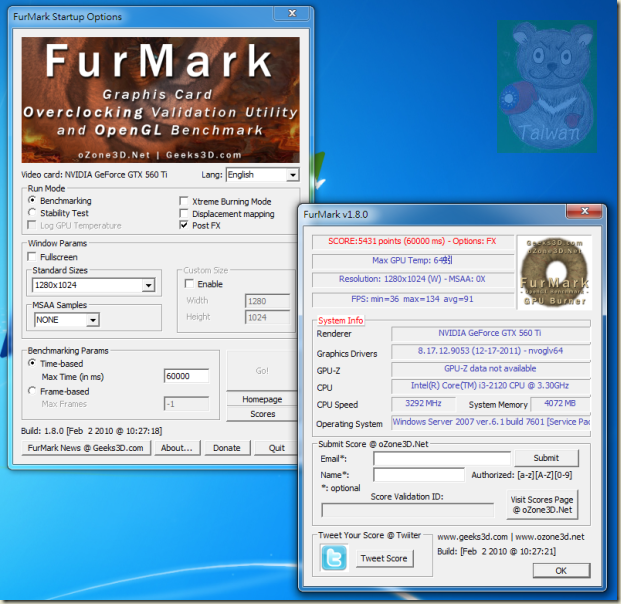The height and width of the screenshot is (604, 621).
Task: Click the Score Validation ID field
Action: (408, 511)
